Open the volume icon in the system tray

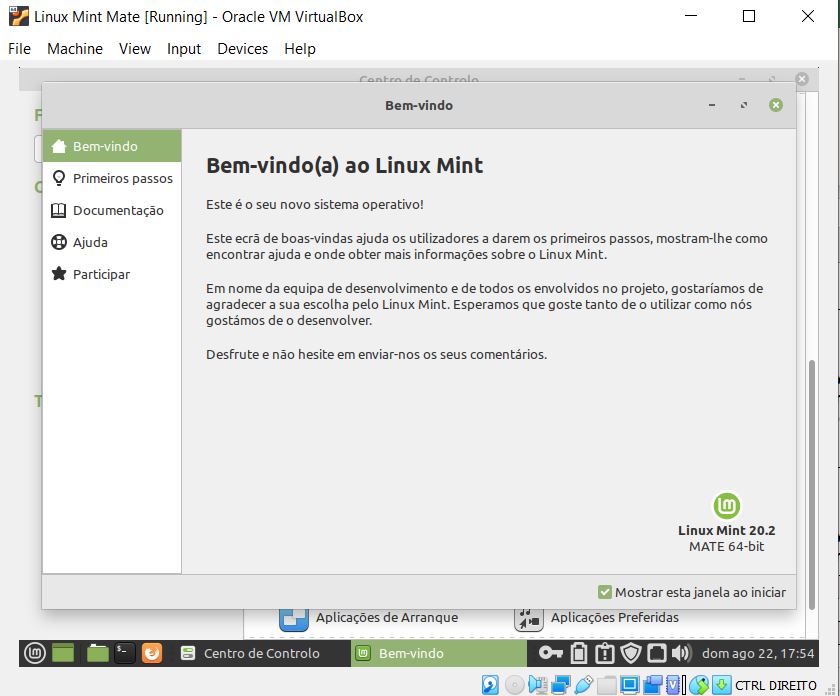point(682,653)
